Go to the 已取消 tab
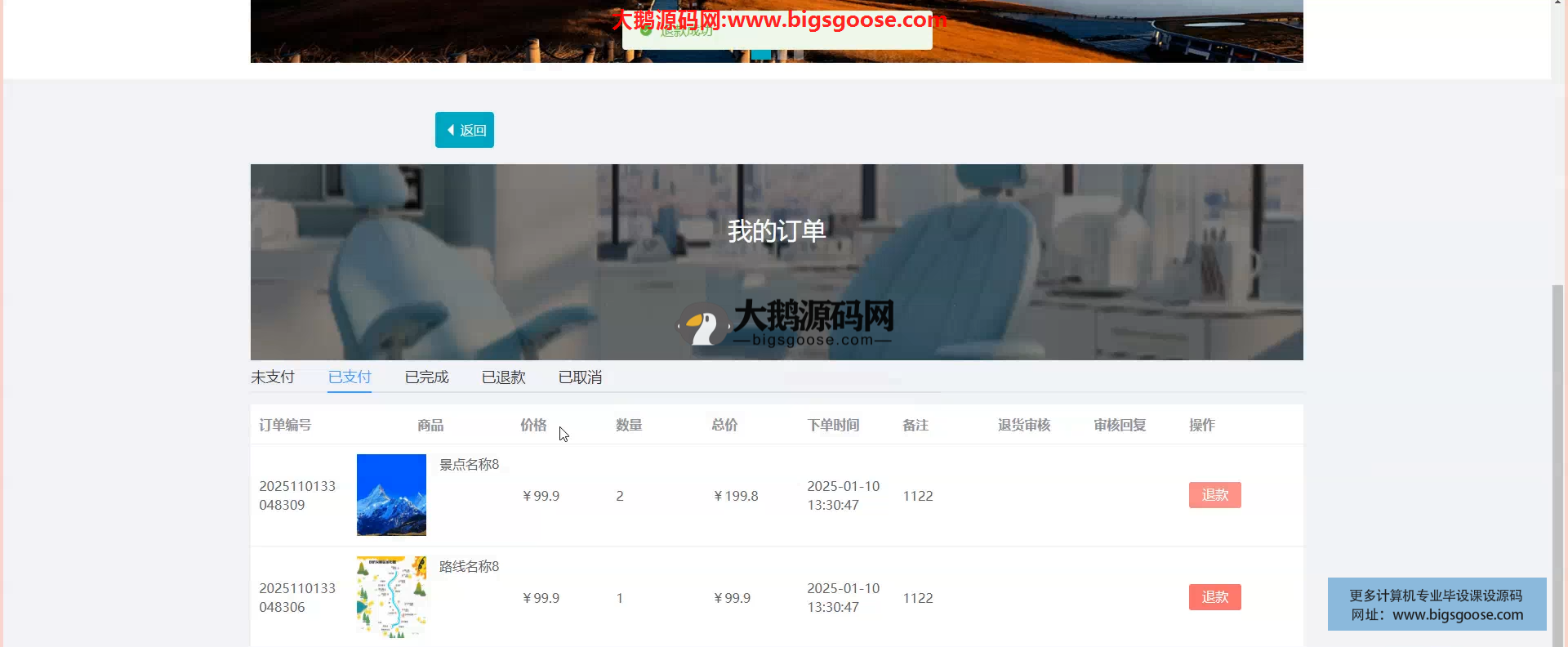 click(x=580, y=377)
